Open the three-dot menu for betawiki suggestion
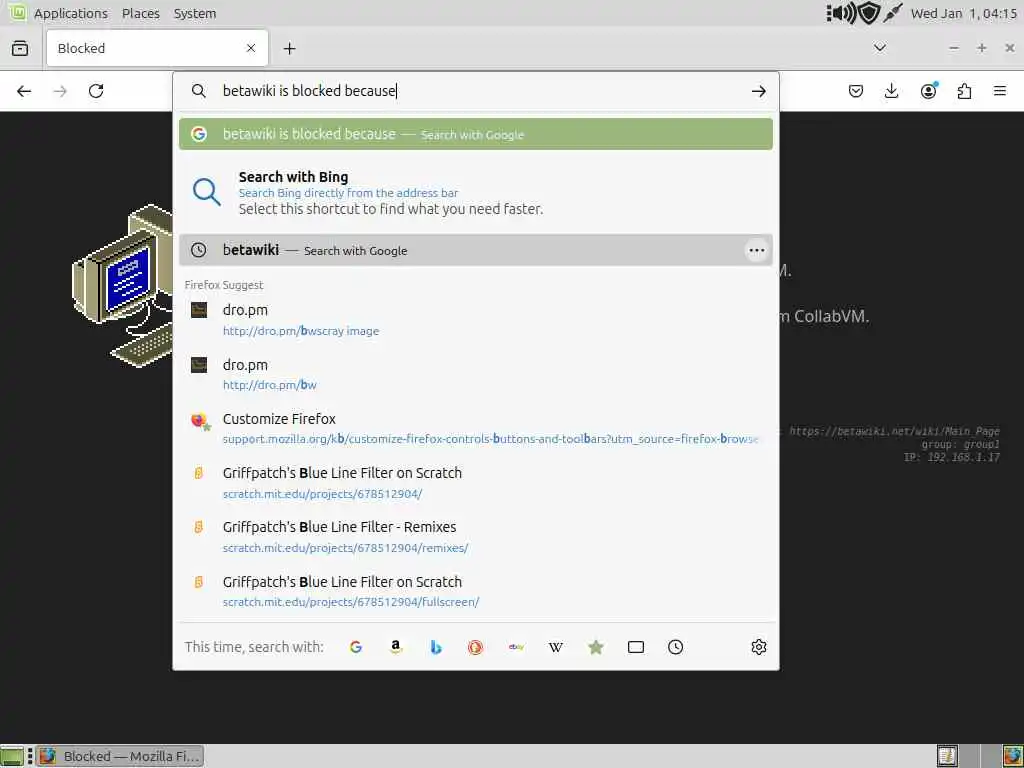The height and width of the screenshot is (768, 1024). (756, 250)
